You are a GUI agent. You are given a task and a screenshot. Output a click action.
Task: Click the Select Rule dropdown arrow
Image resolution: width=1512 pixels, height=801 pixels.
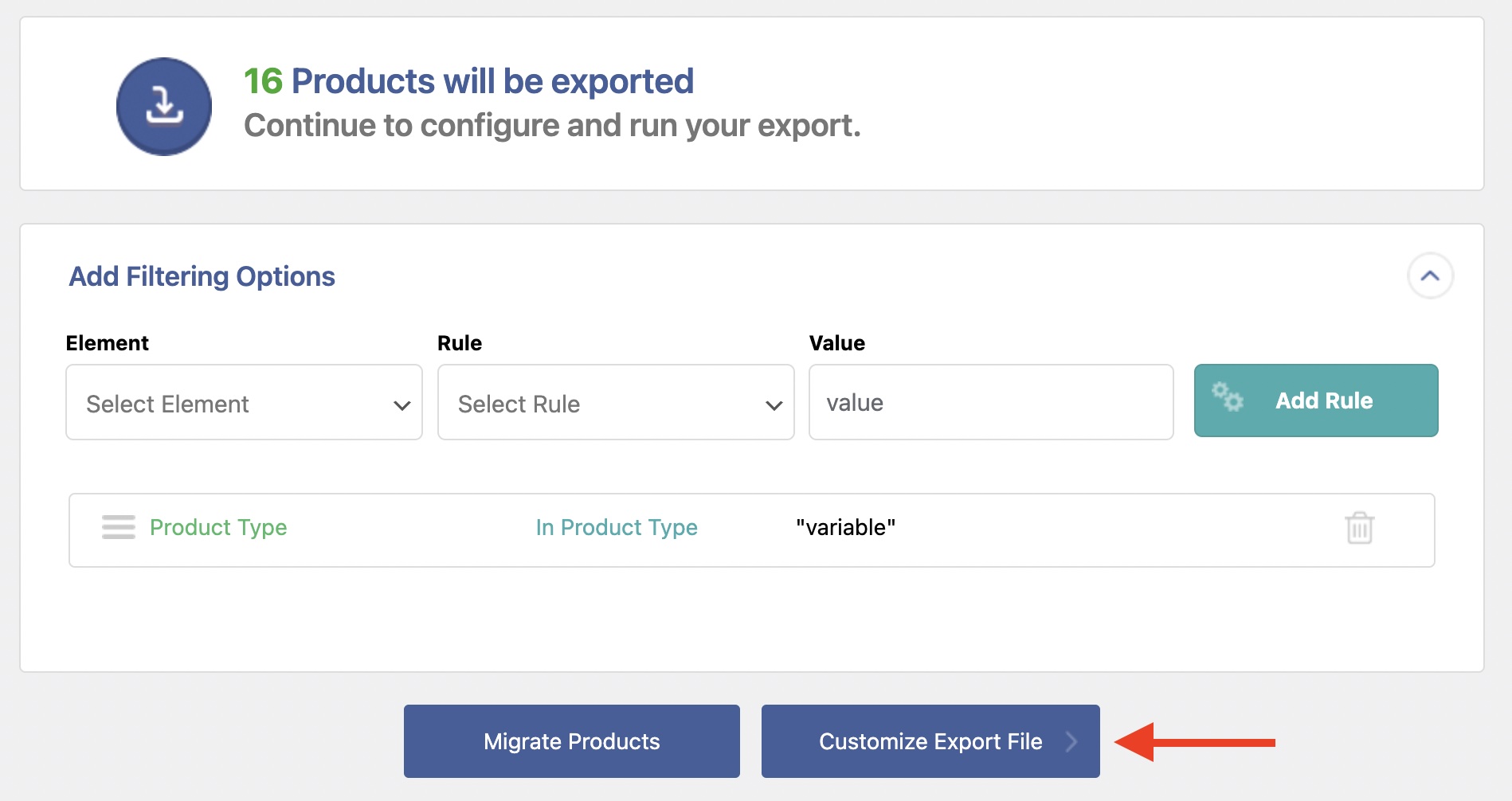click(x=774, y=405)
